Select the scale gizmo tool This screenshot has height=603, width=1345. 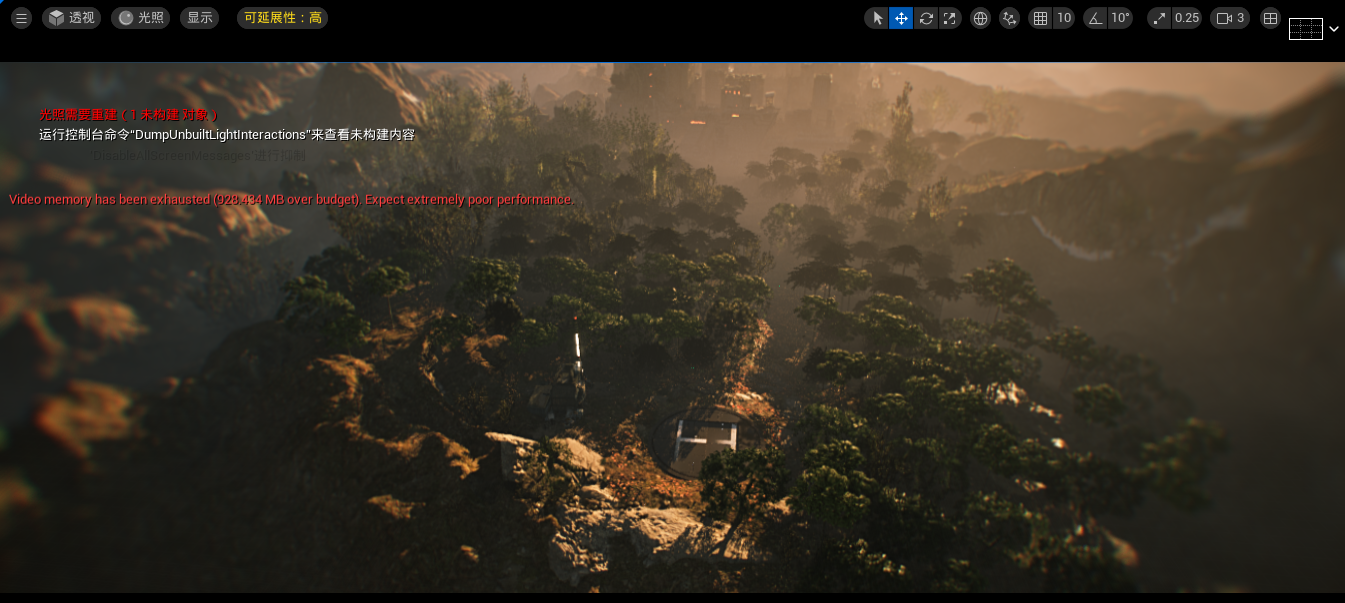(950, 18)
